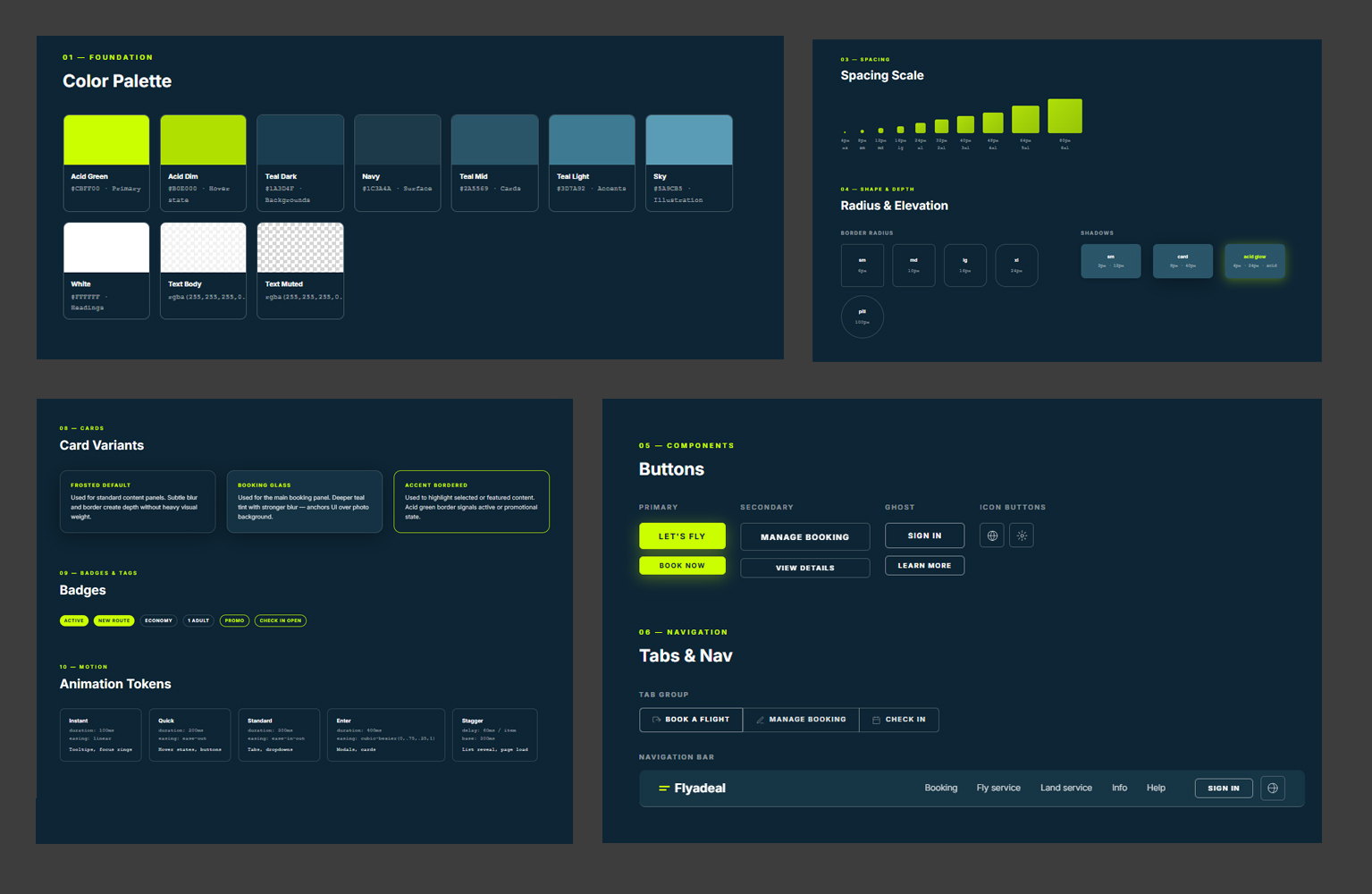
Task: Open the Booking link in the navigation bar
Action: tap(940, 788)
